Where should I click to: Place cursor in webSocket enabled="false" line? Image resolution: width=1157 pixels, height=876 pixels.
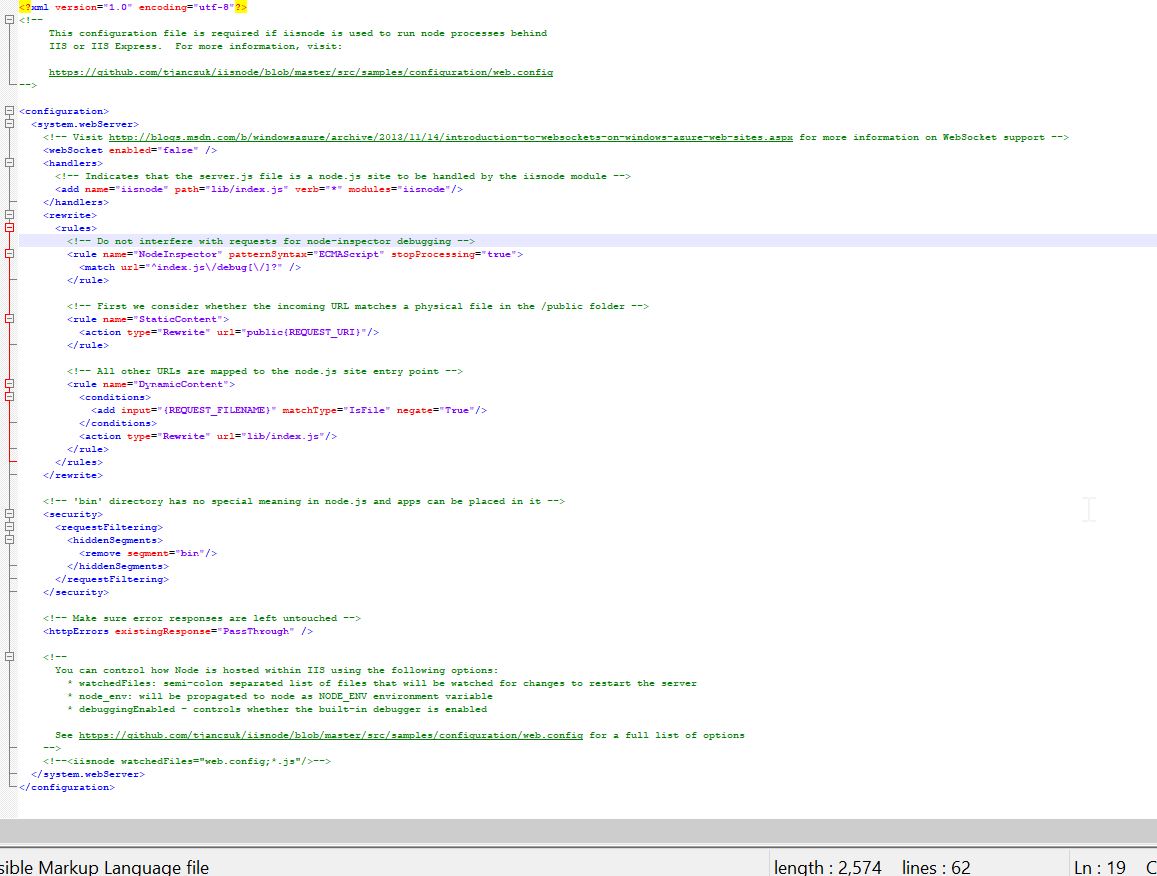[130, 150]
